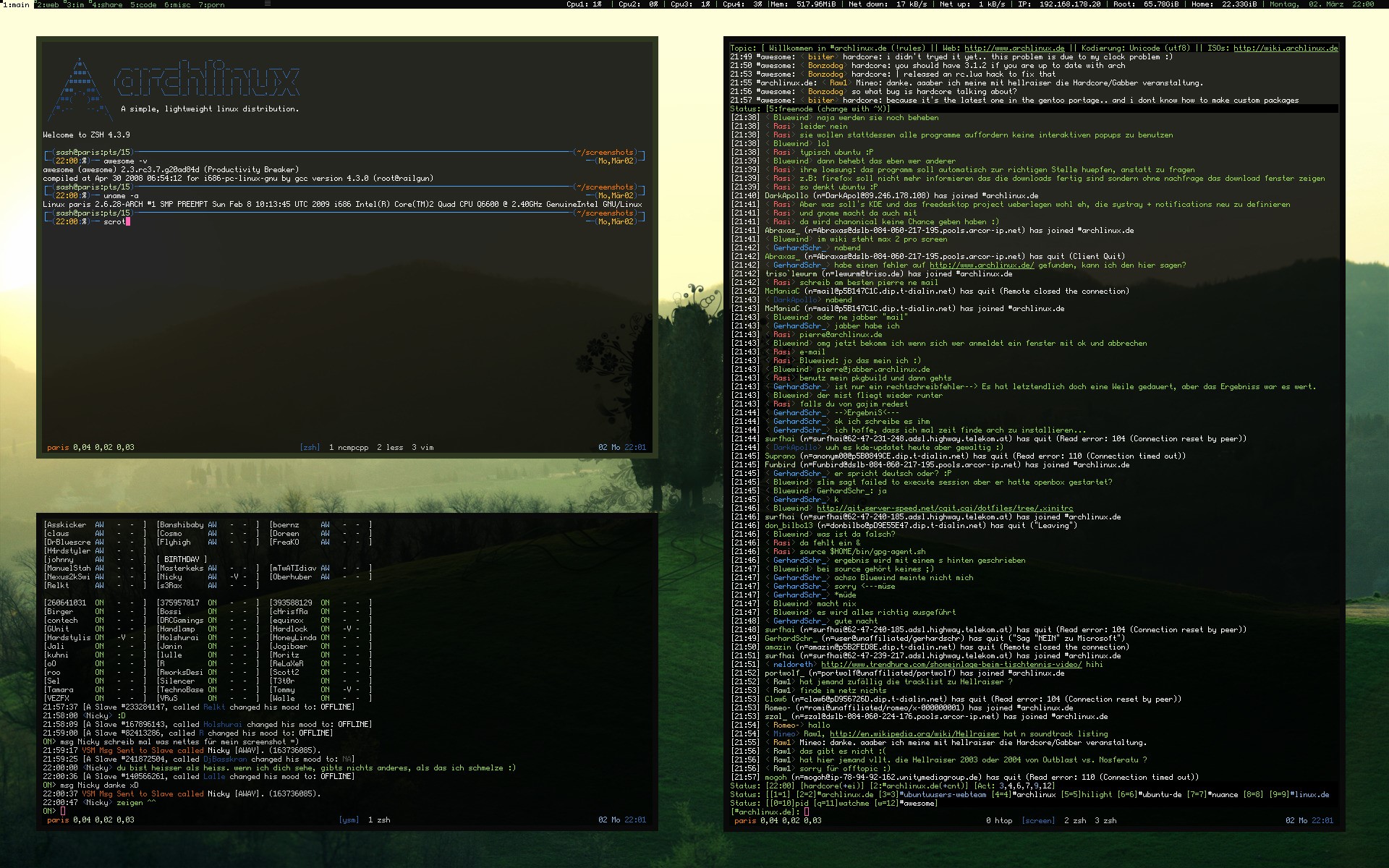Select the 6:misc tag
Image resolution: width=1389 pixels, height=868 pixels.
tap(177, 4)
